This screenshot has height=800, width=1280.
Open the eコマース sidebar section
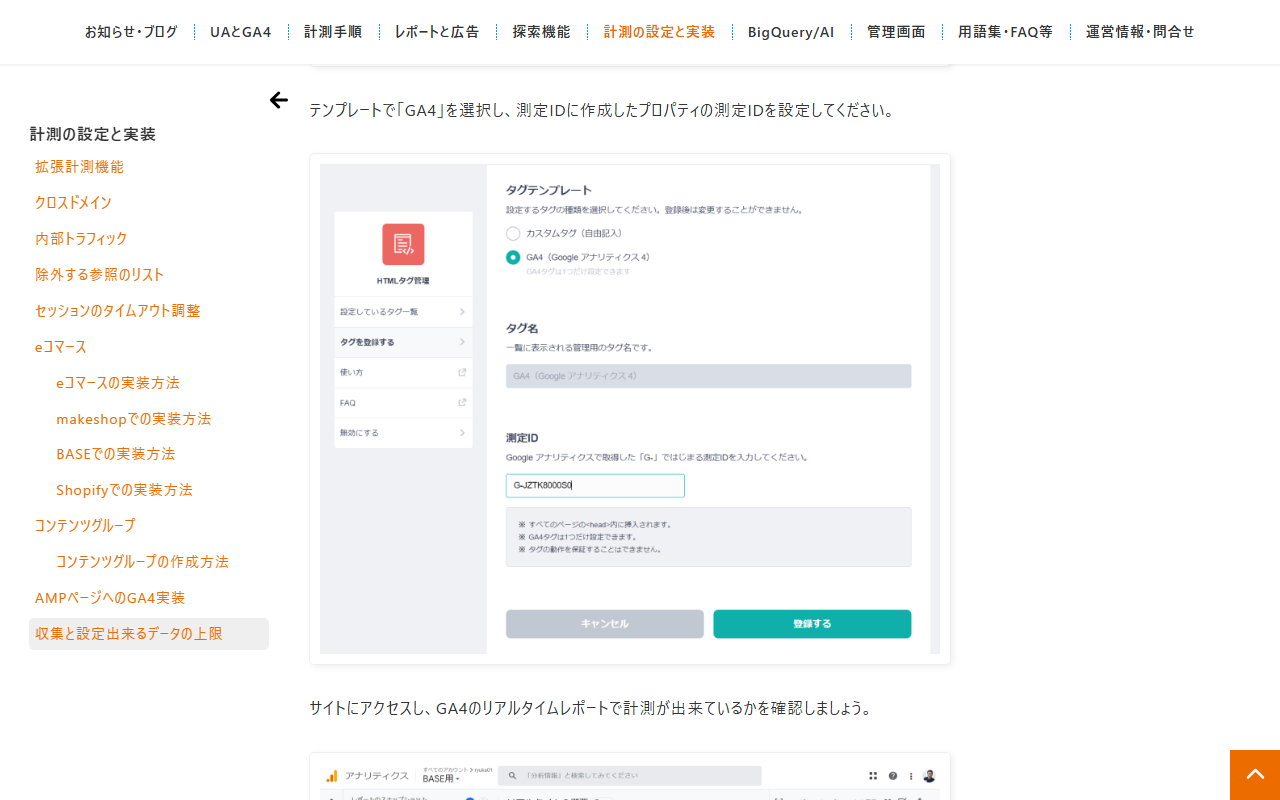61,347
